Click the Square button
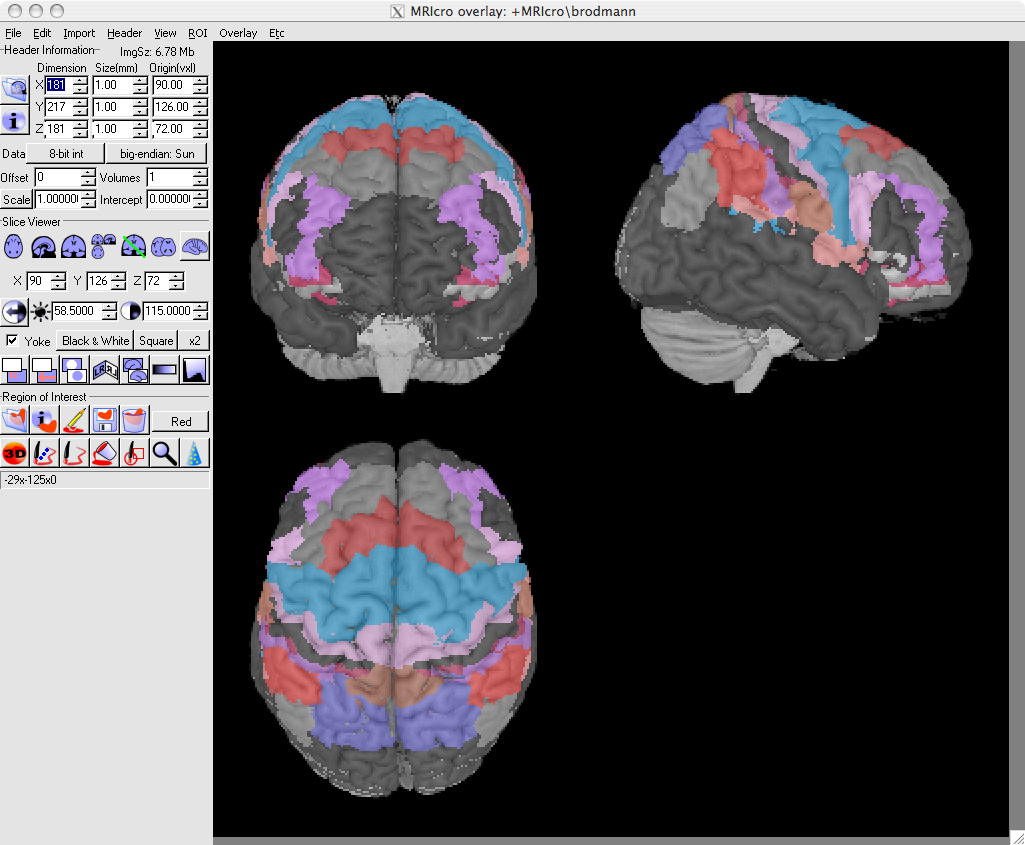The image size is (1025, 845). point(156,341)
